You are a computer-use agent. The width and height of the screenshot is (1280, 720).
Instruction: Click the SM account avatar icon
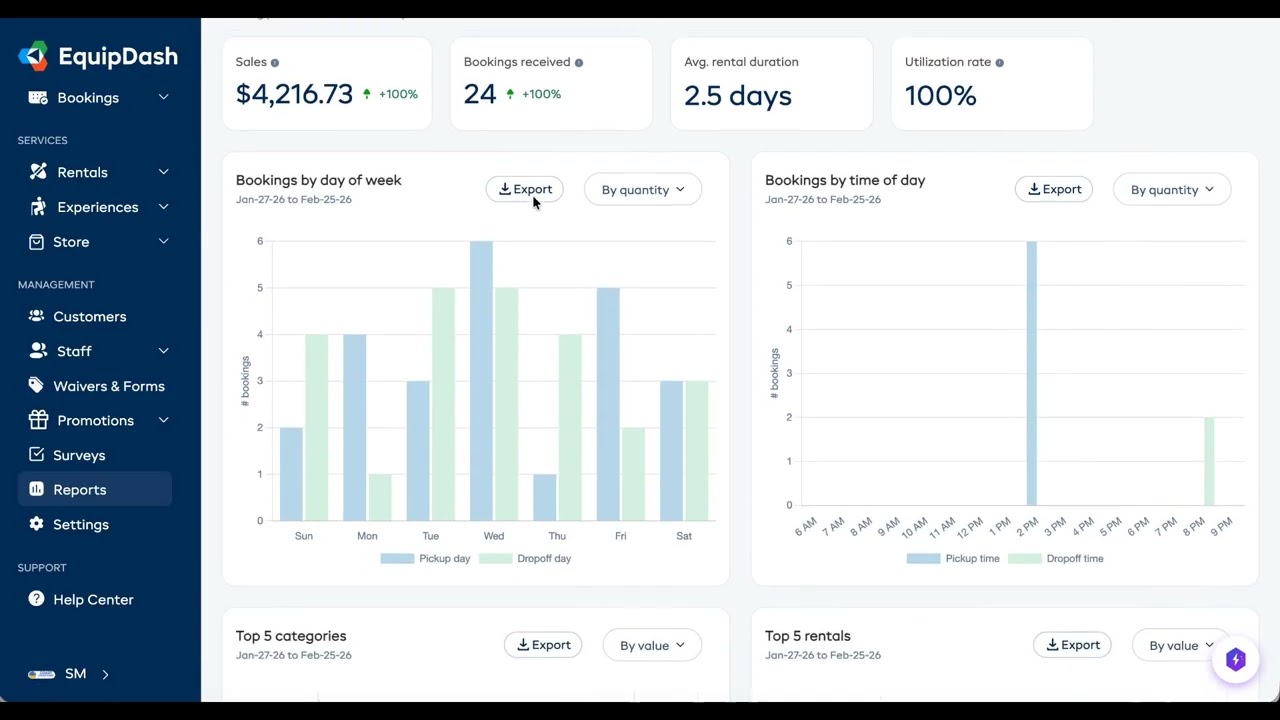pyautogui.click(x=41, y=674)
